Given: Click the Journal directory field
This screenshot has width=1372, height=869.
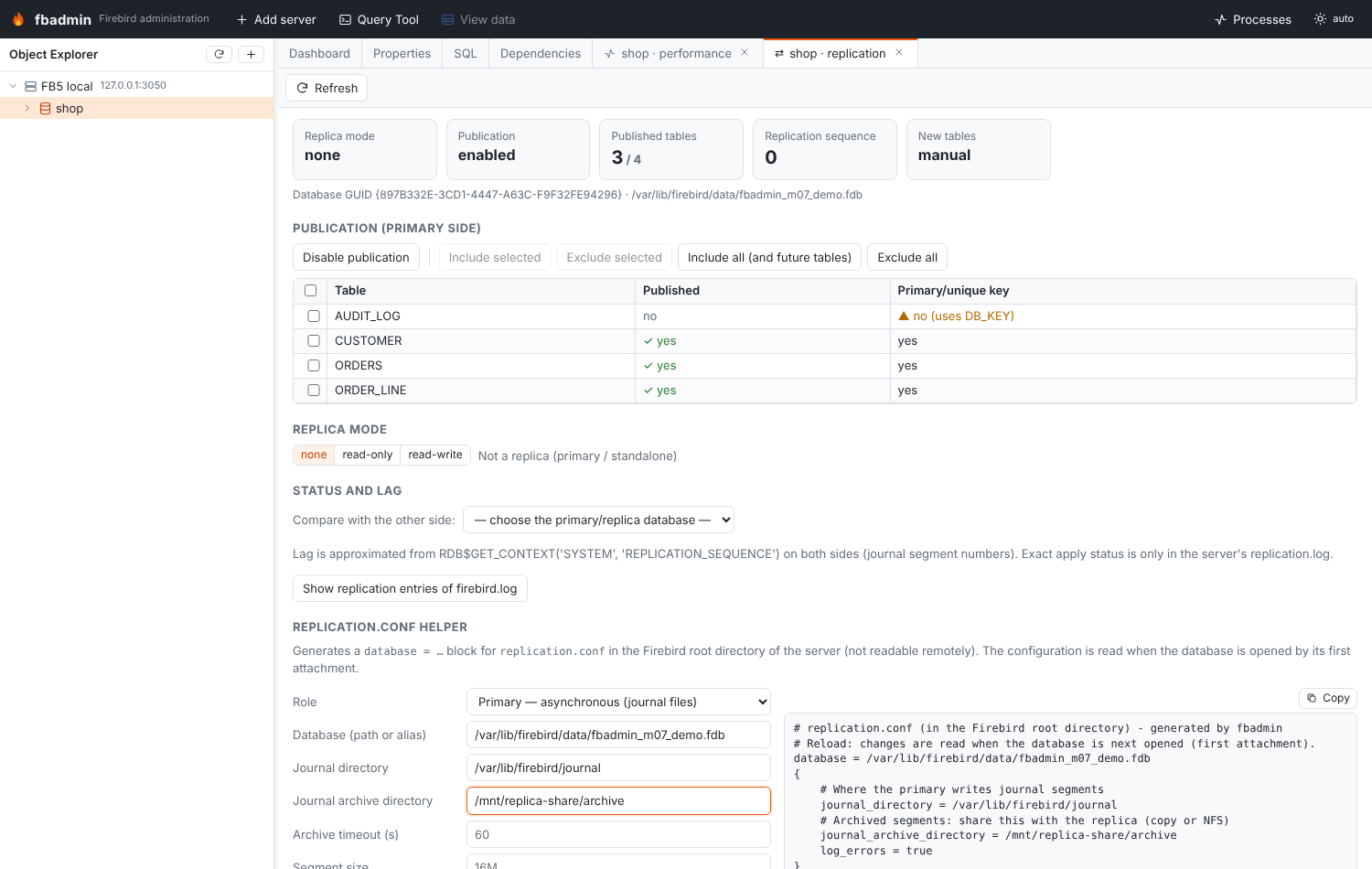Looking at the screenshot, I should [618, 767].
